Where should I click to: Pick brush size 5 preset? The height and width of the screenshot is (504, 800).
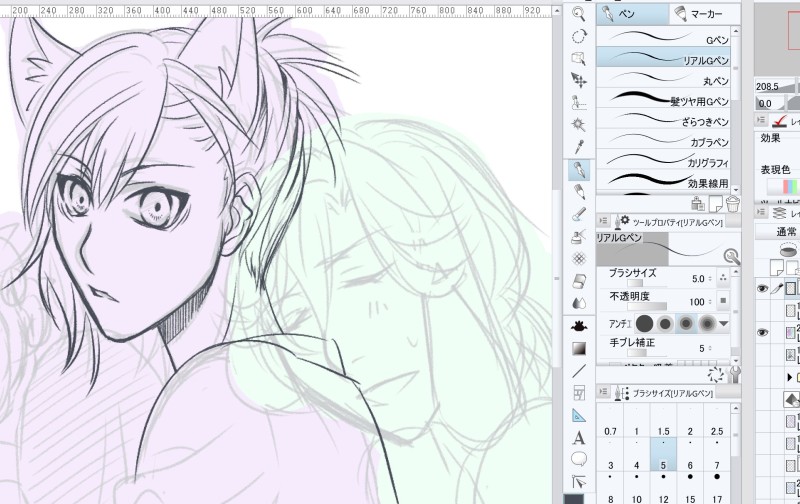[663, 455]
